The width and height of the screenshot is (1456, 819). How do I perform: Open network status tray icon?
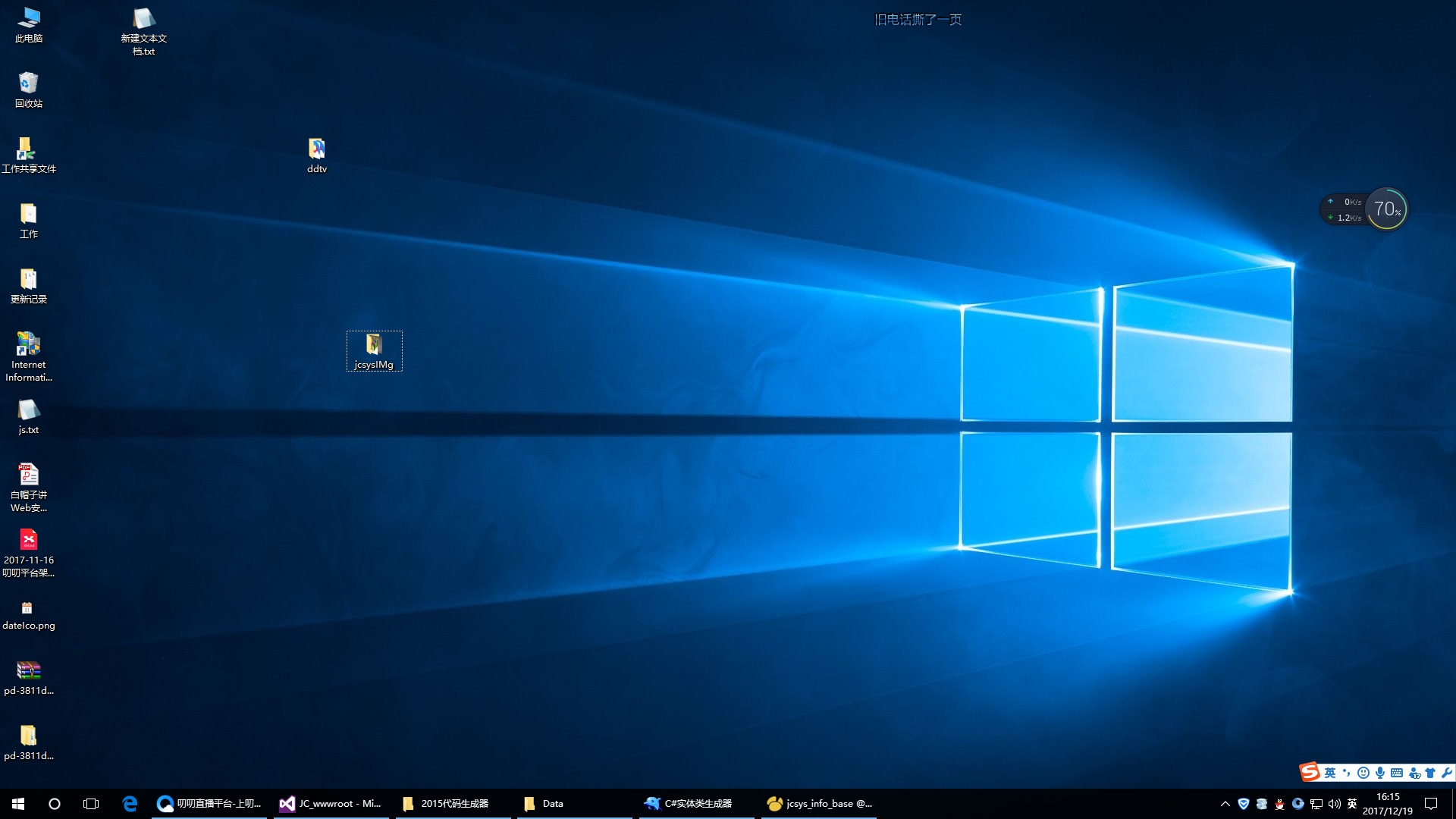tap(1316, 804)
